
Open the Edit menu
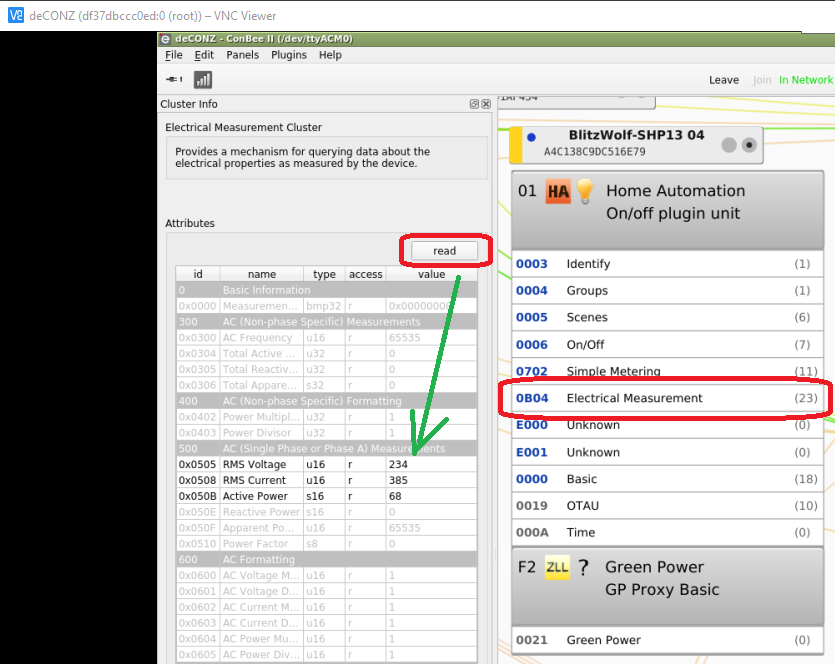tap(204, 55)
